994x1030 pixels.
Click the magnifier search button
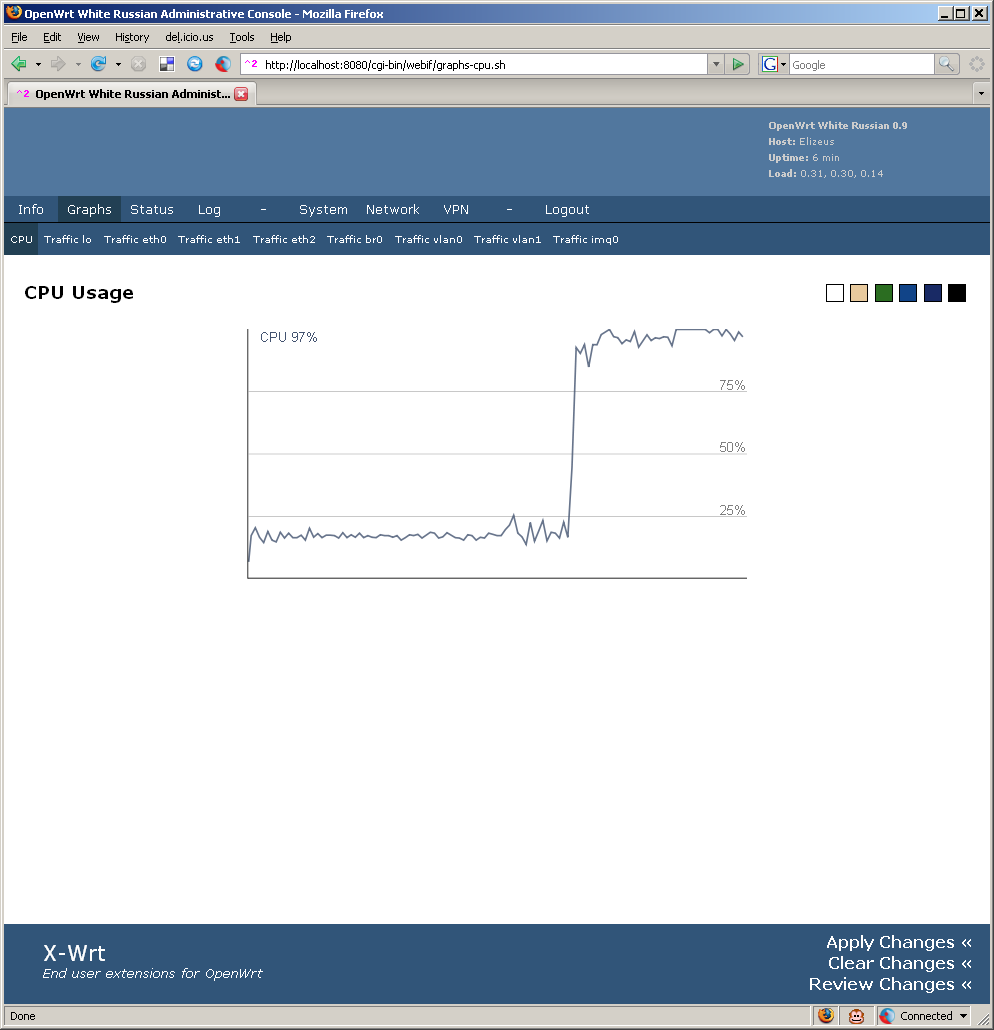(946, 64)
